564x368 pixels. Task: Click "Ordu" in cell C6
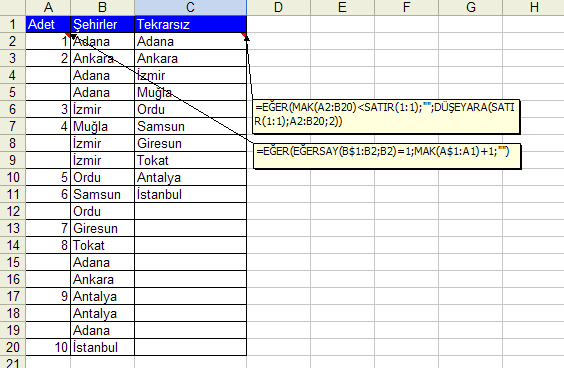151,109
